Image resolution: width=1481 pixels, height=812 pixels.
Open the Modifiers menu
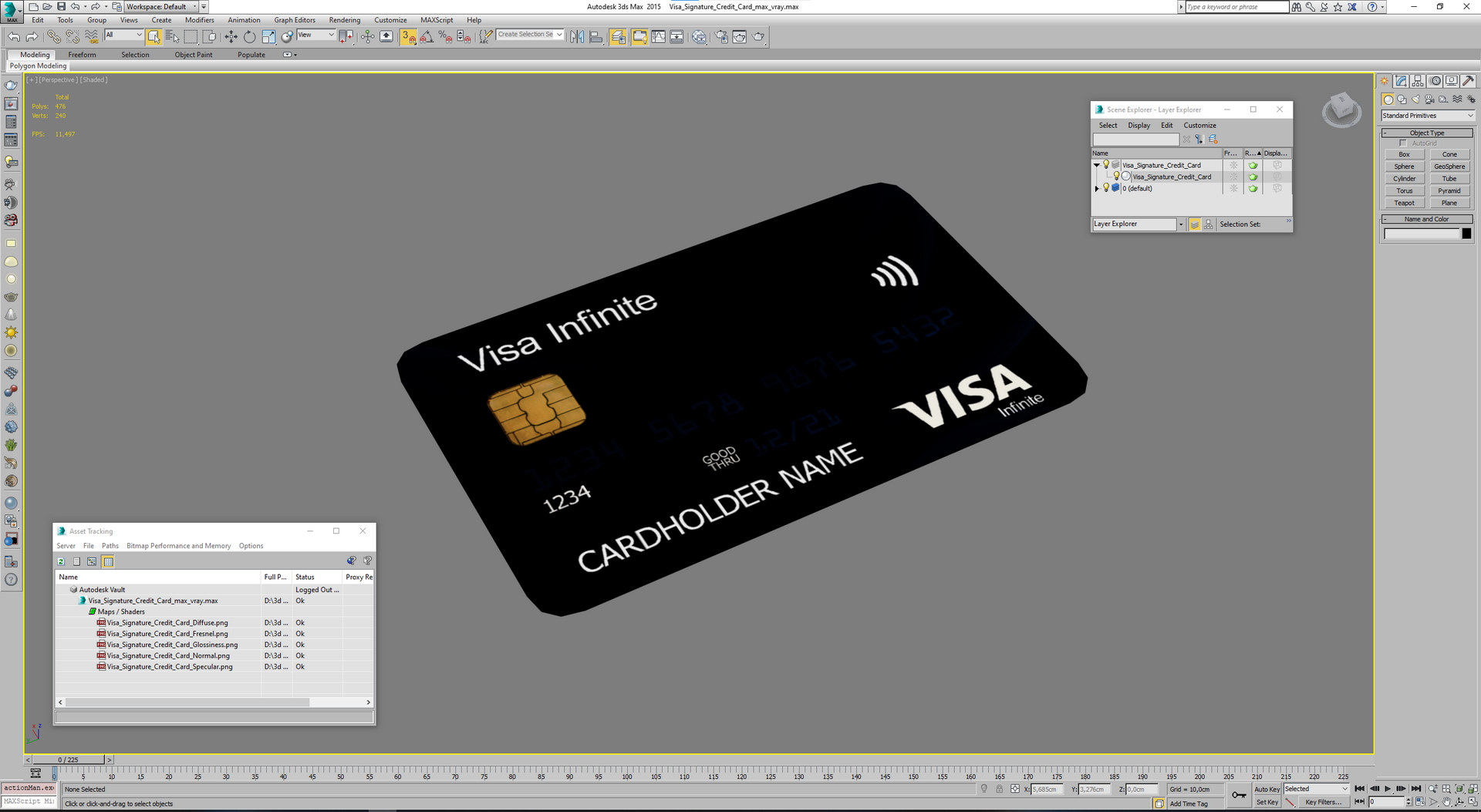(x=199, y=20)
